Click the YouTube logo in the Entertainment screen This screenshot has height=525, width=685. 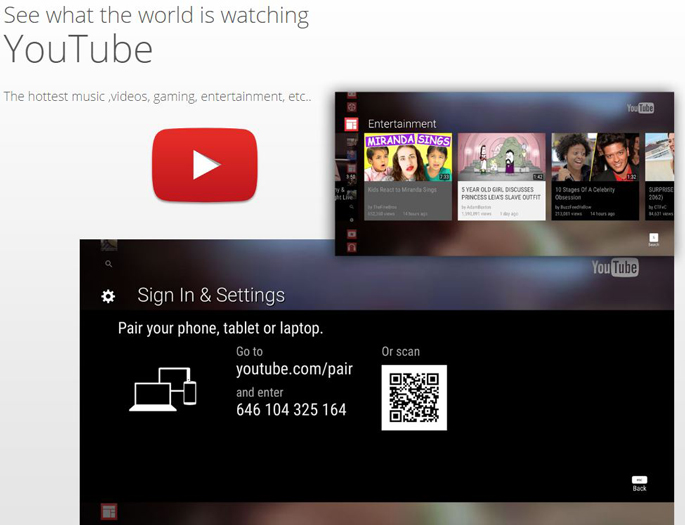(640, 108)
